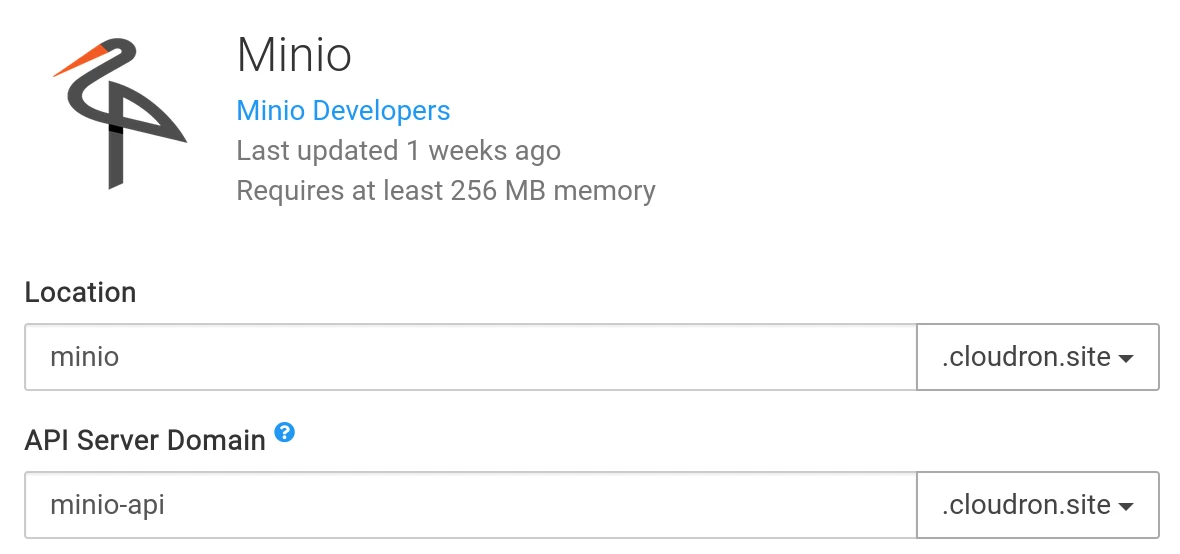Click the orange beak of the Minio logo
Screen dimensions: 1180x554
click(x=80, y=61)
